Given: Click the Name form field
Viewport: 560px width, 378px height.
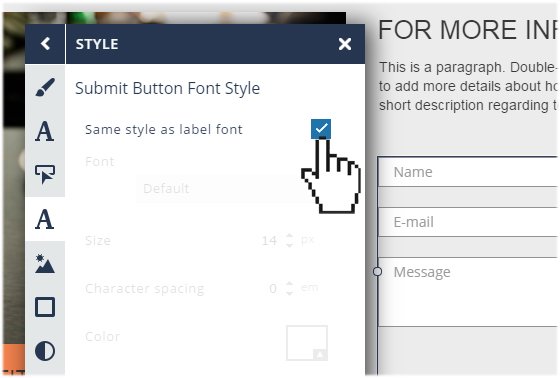Looking at the screenshot, I should click(x=468, y=172).
